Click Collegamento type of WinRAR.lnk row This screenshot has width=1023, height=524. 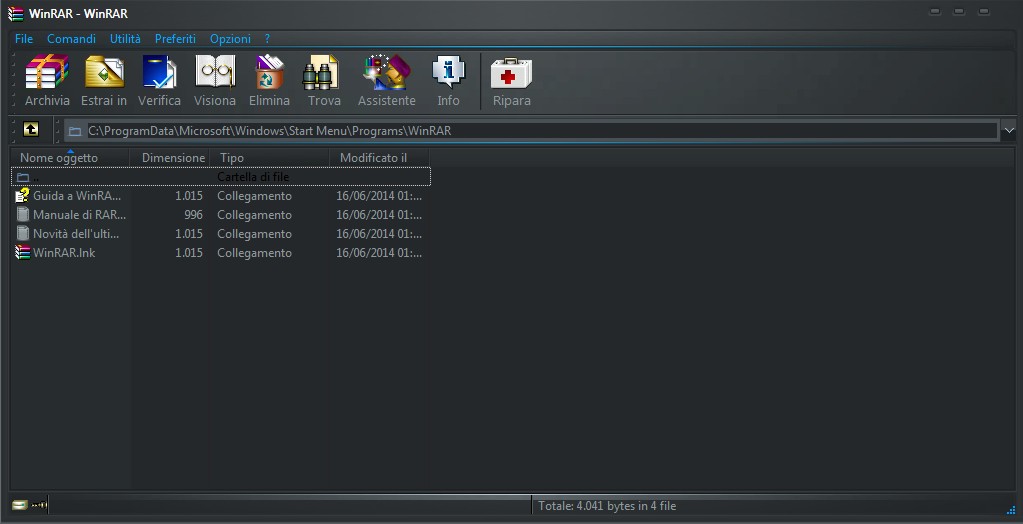click(x=254, y=253)
